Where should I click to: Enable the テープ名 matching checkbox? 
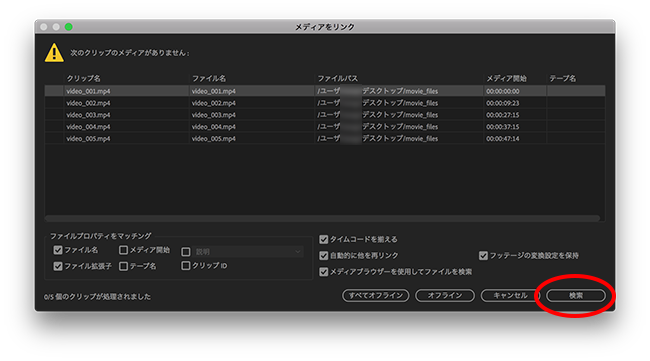(x=123, y=266)
